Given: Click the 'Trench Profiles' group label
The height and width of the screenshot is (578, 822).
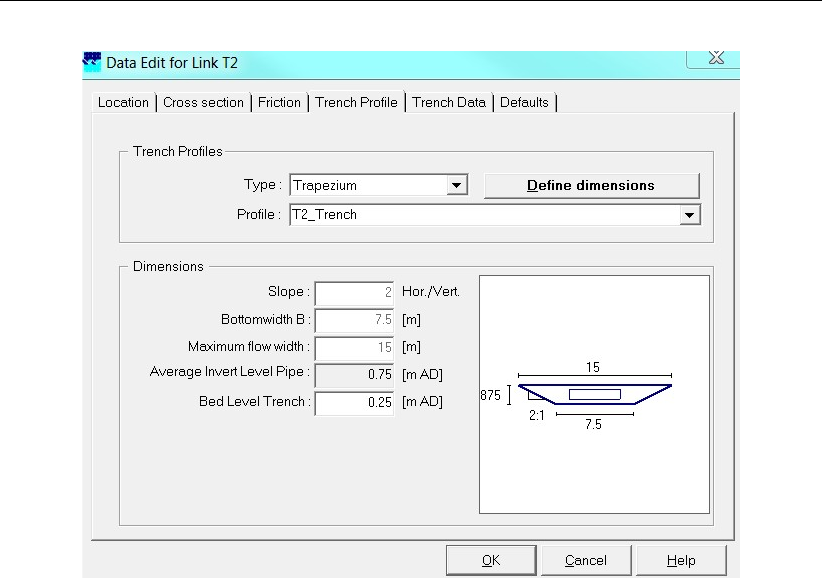Looking at the screenshot, I should (178, 151).
